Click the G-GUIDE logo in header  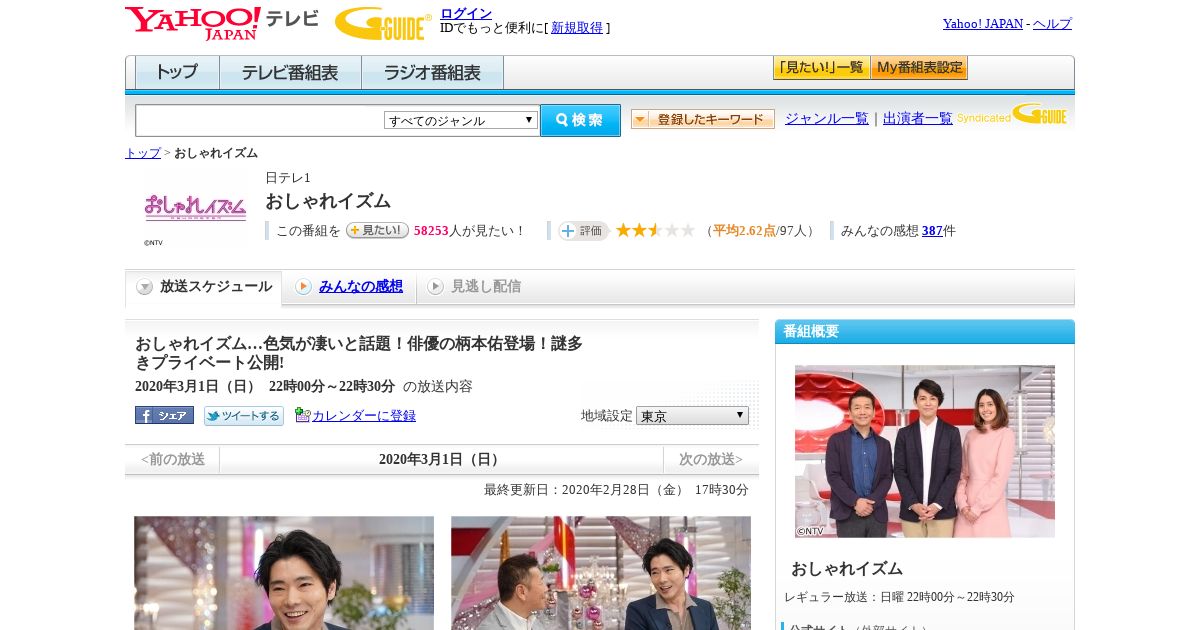click(x=383, y=23)
